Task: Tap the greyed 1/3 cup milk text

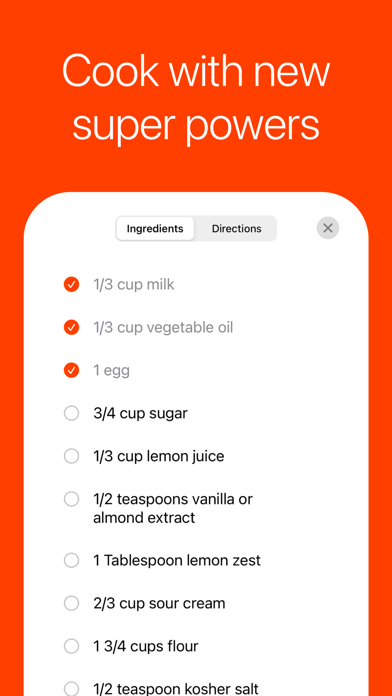Action: (134, 284)
